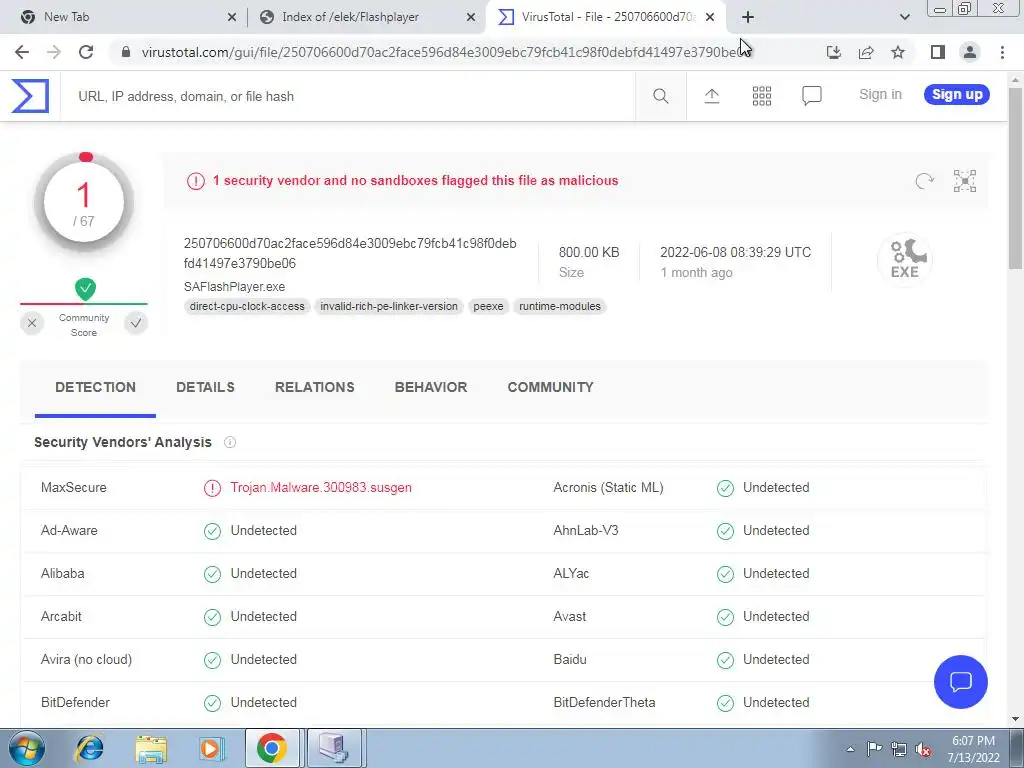
Task: Show hidden system tray icons
Action: (x=850, y=749)
